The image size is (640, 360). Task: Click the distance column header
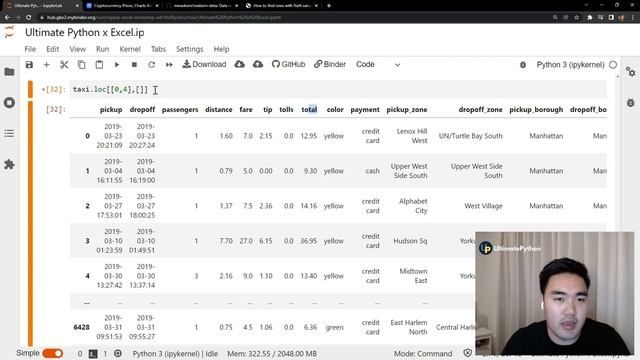tap(219, 109)
